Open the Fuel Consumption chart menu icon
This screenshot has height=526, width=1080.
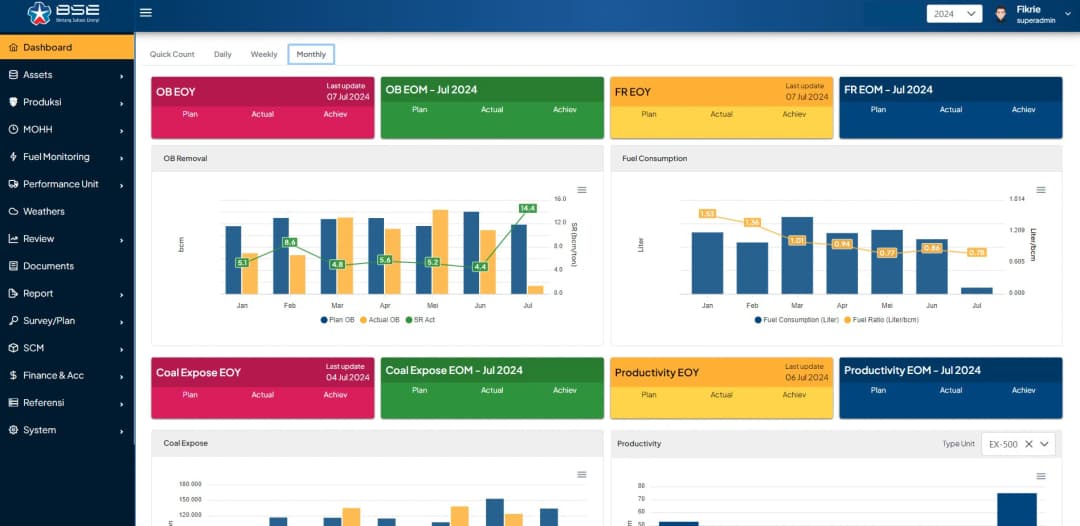pos(1040,190)
